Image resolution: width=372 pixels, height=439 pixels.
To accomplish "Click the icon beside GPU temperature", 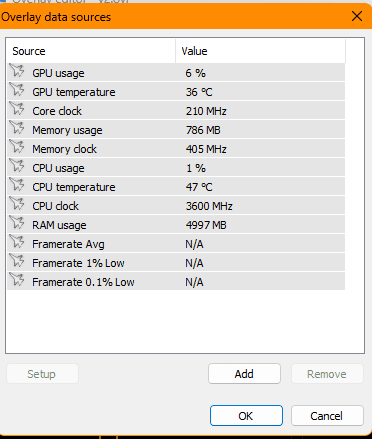I will point(17,90).
